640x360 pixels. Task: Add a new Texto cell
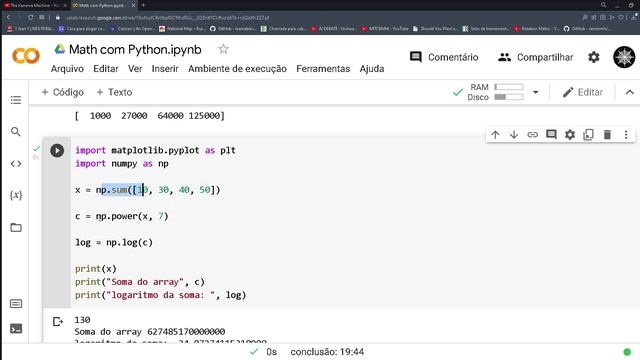tap(114, 92)
